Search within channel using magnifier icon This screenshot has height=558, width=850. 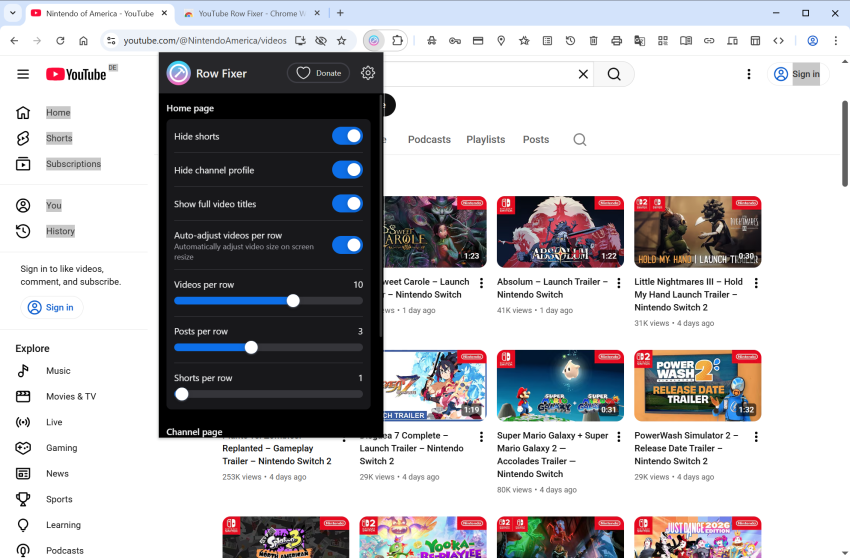pyautogui.click(x=579, y=140)
